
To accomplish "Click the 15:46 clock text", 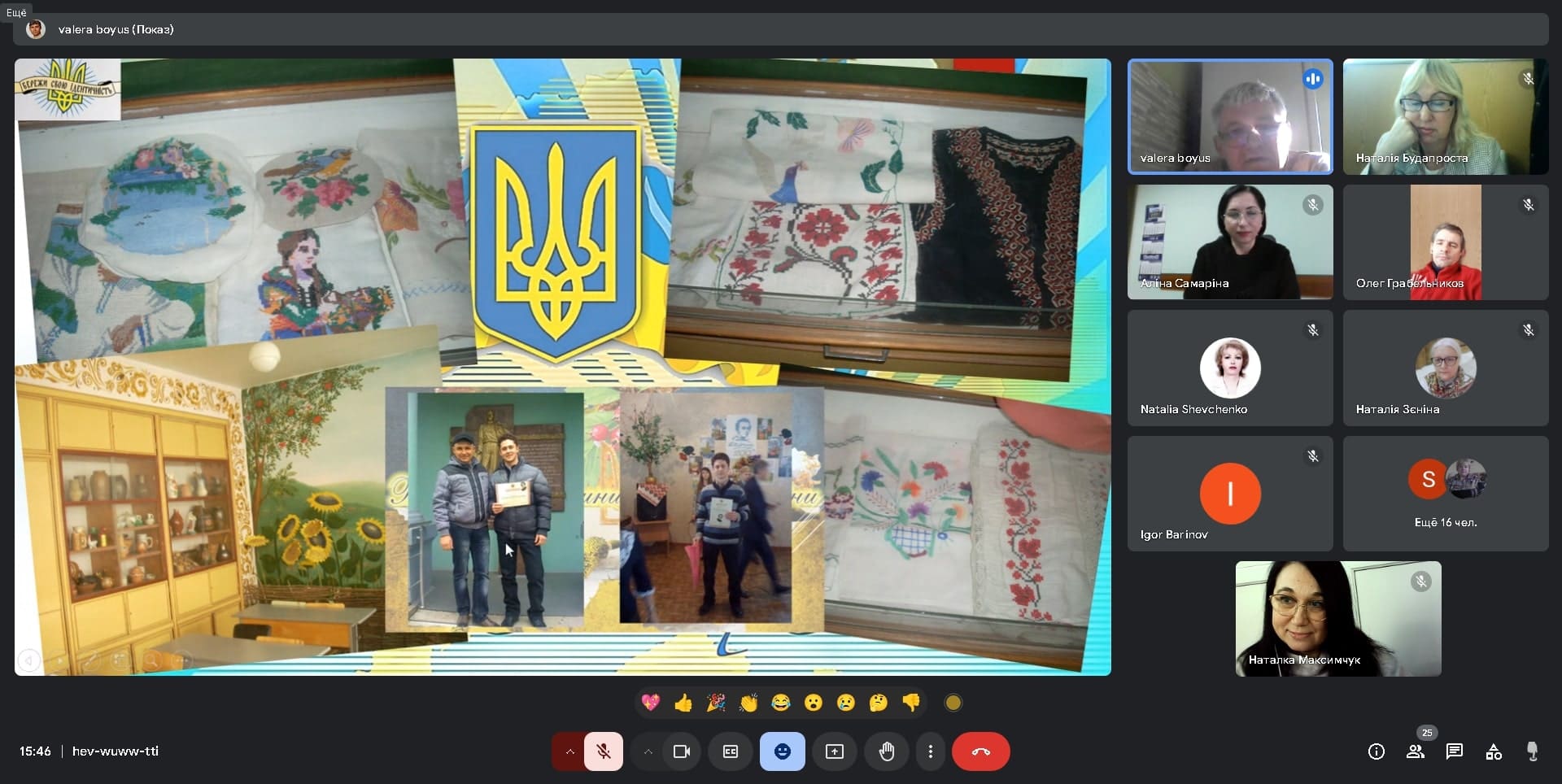I will point(35,751).
